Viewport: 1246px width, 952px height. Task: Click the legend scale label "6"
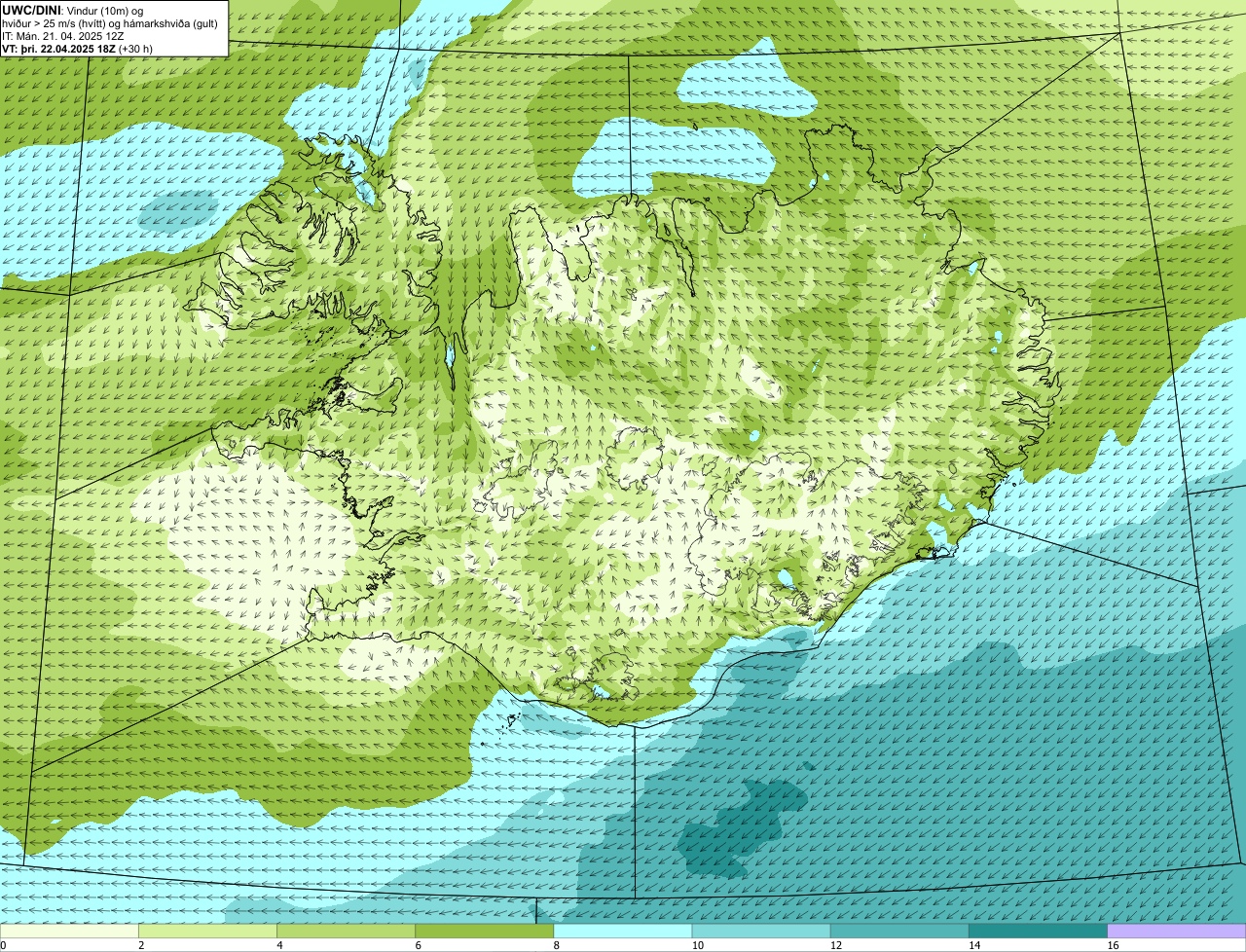(x=419, y=945)
